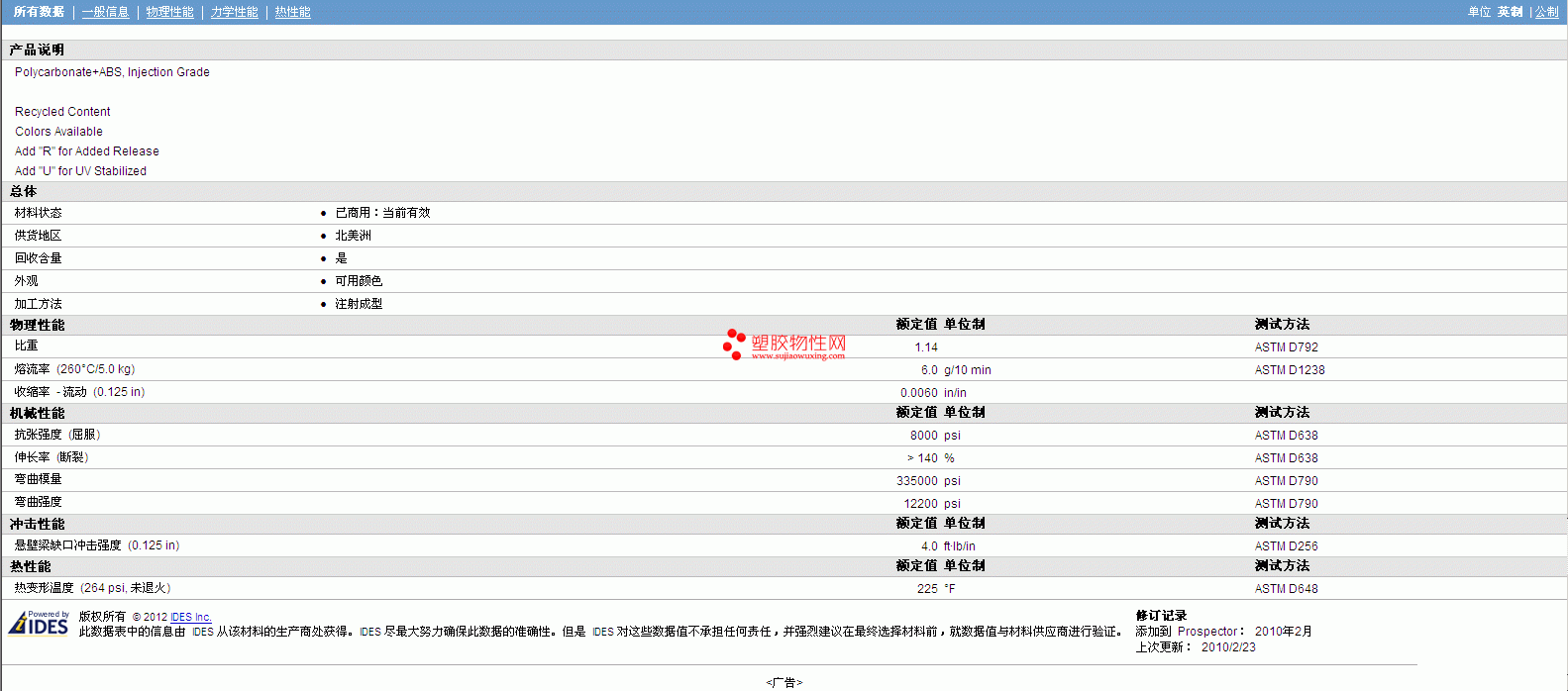Click the Recycled Content line
This screenshot has width=1568, height=691.
(x=62, y=112)
